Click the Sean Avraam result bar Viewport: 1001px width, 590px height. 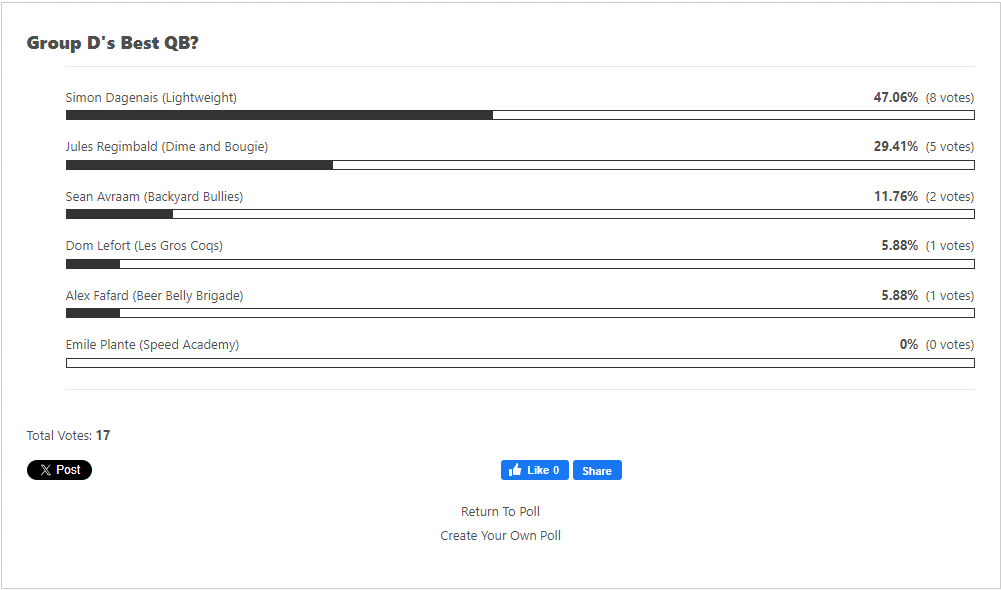(x=520, y=214)
